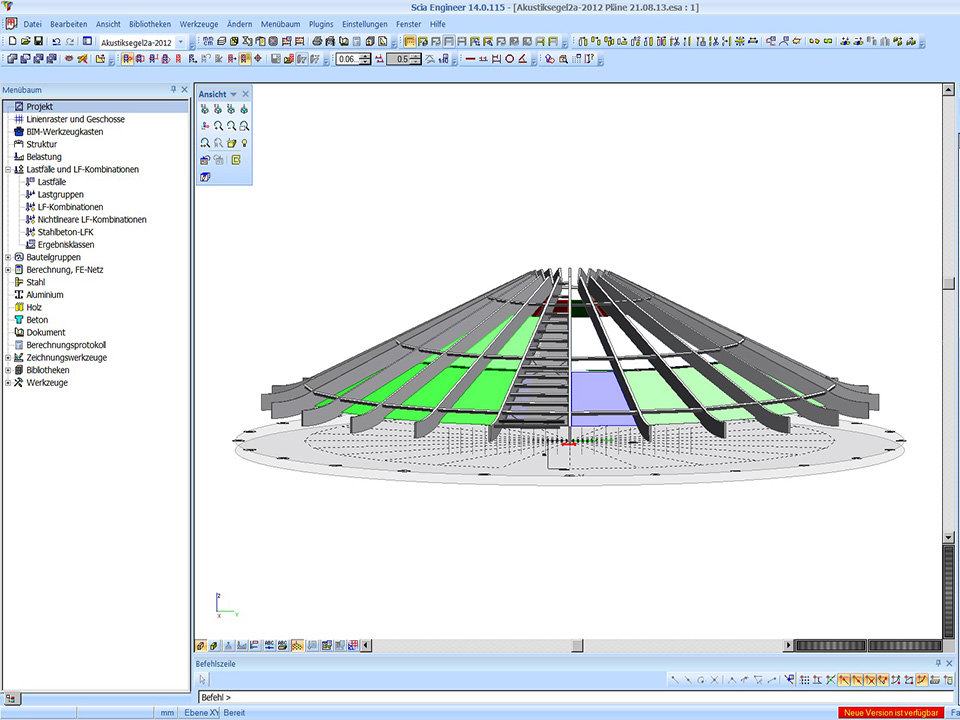Click the light bulb icon in Ansicht palette

pyautogui.click(x=244, y=143)
